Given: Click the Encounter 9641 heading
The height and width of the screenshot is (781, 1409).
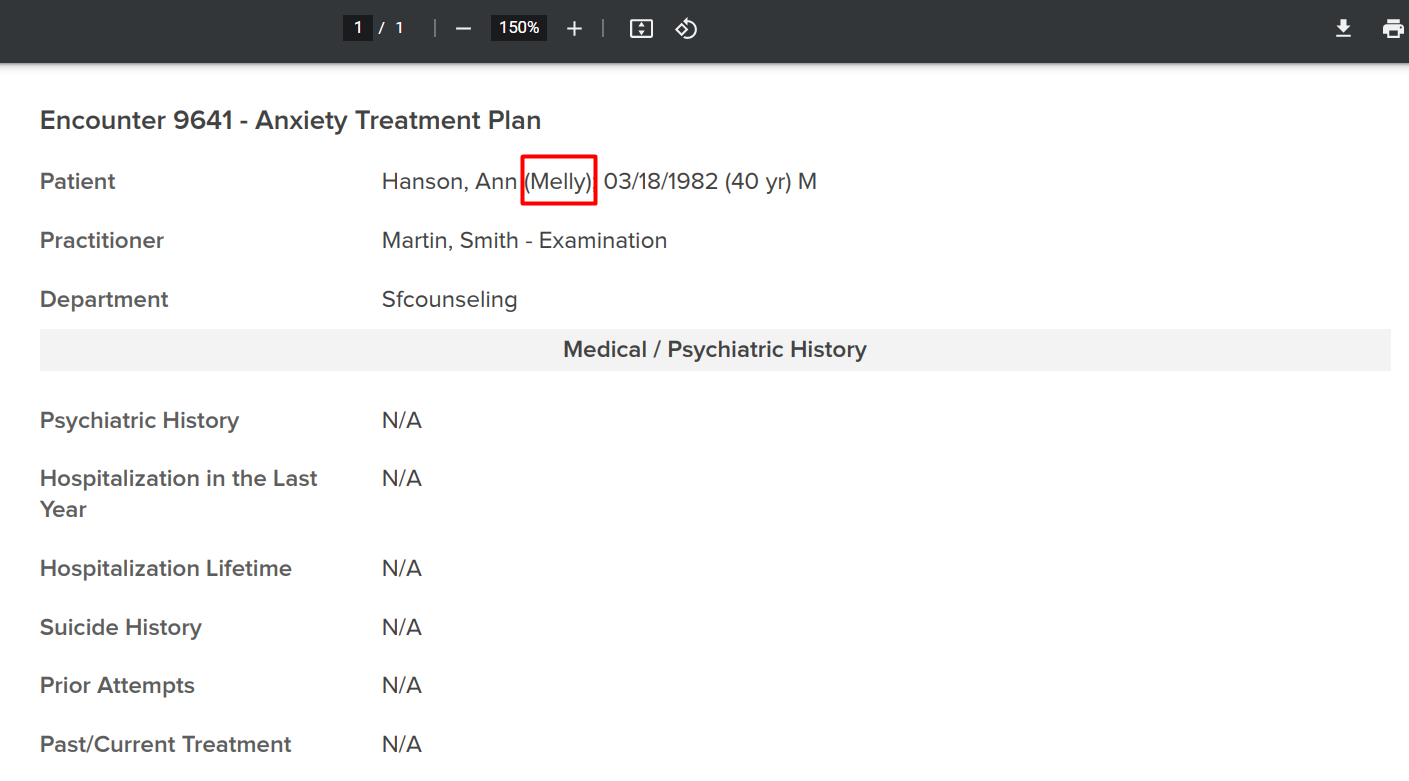Looking at the screenshot, I should tap(290, 121).
